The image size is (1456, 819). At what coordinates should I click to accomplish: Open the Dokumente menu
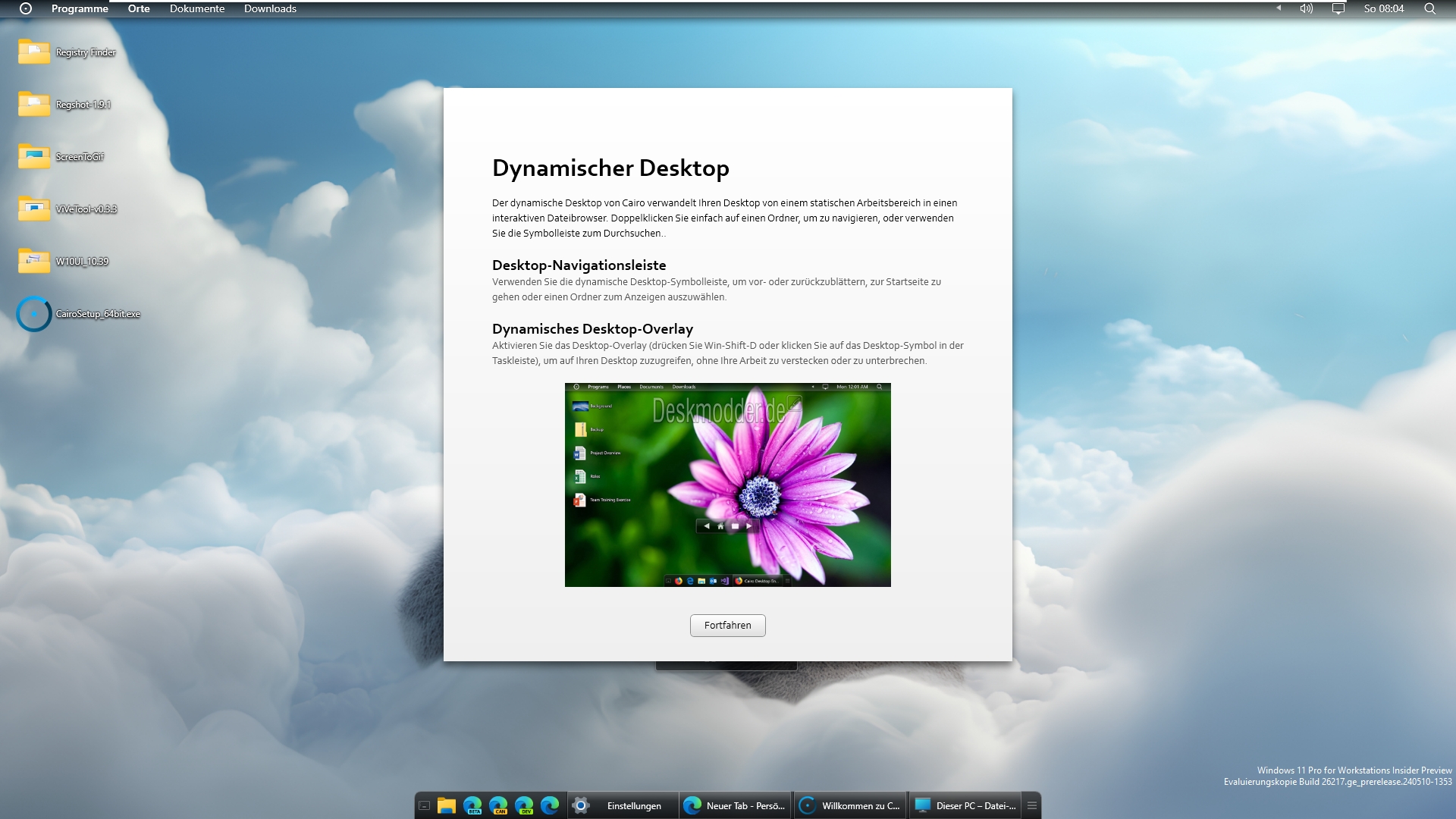(197, 8)
